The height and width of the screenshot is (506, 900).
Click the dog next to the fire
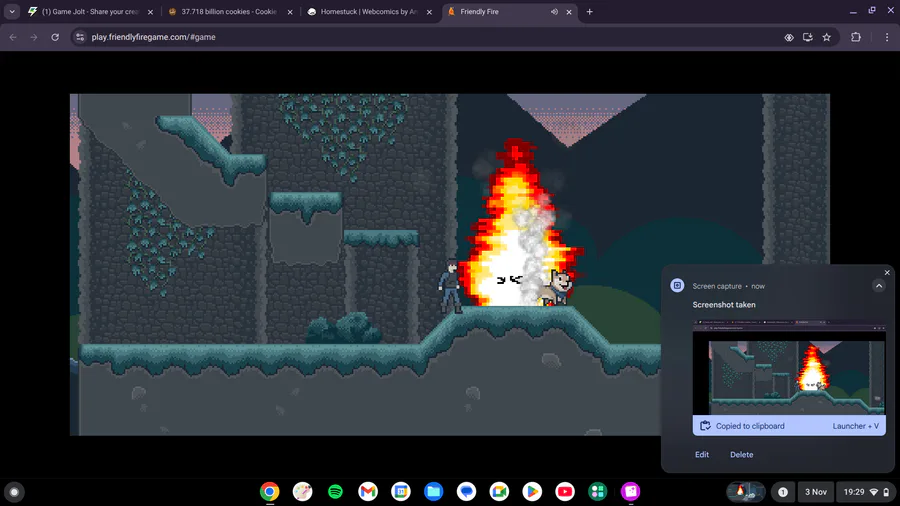click(x=555, y=287)
